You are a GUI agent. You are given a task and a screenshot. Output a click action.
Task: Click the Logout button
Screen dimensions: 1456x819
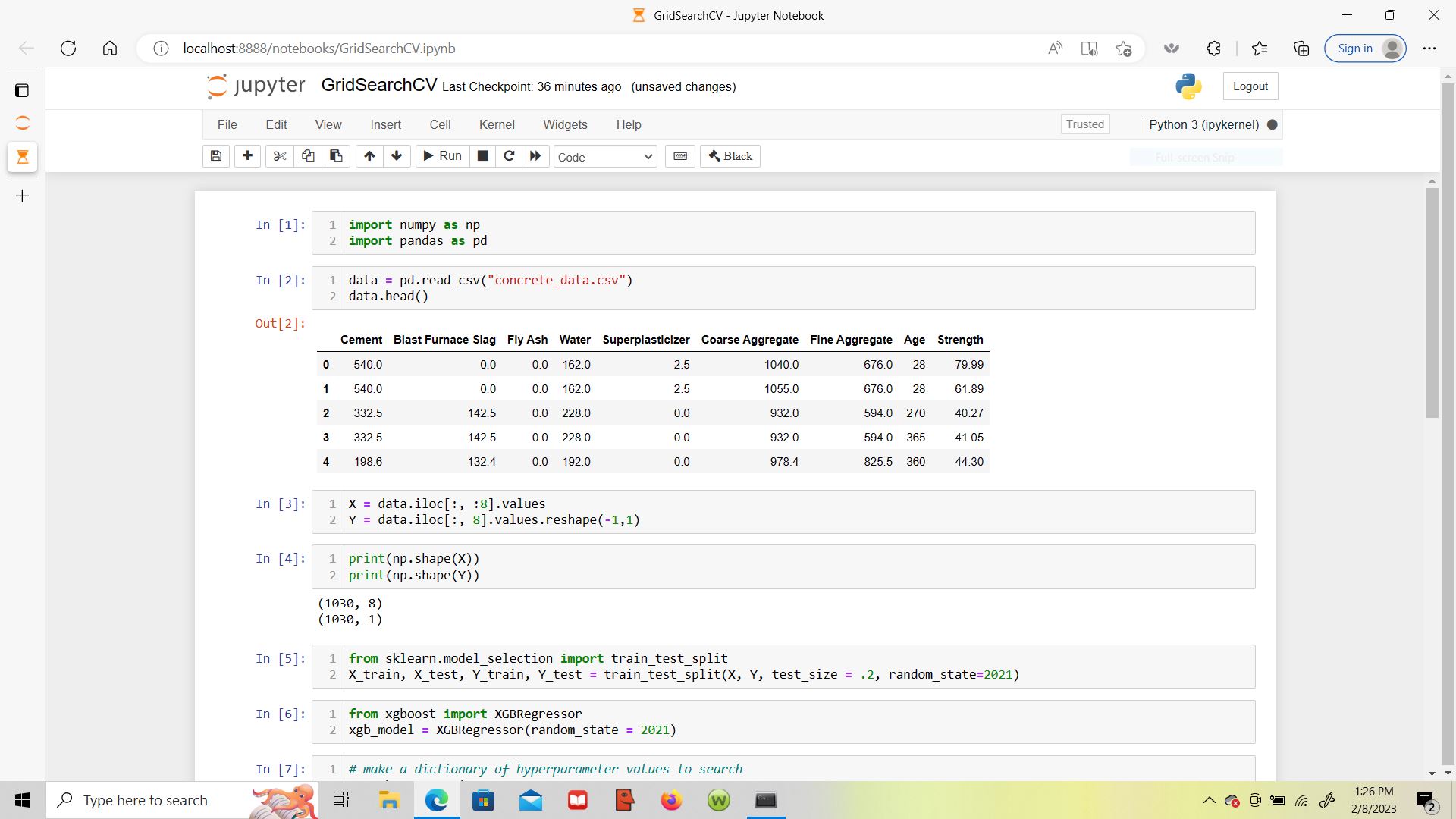coord(1250,86)
